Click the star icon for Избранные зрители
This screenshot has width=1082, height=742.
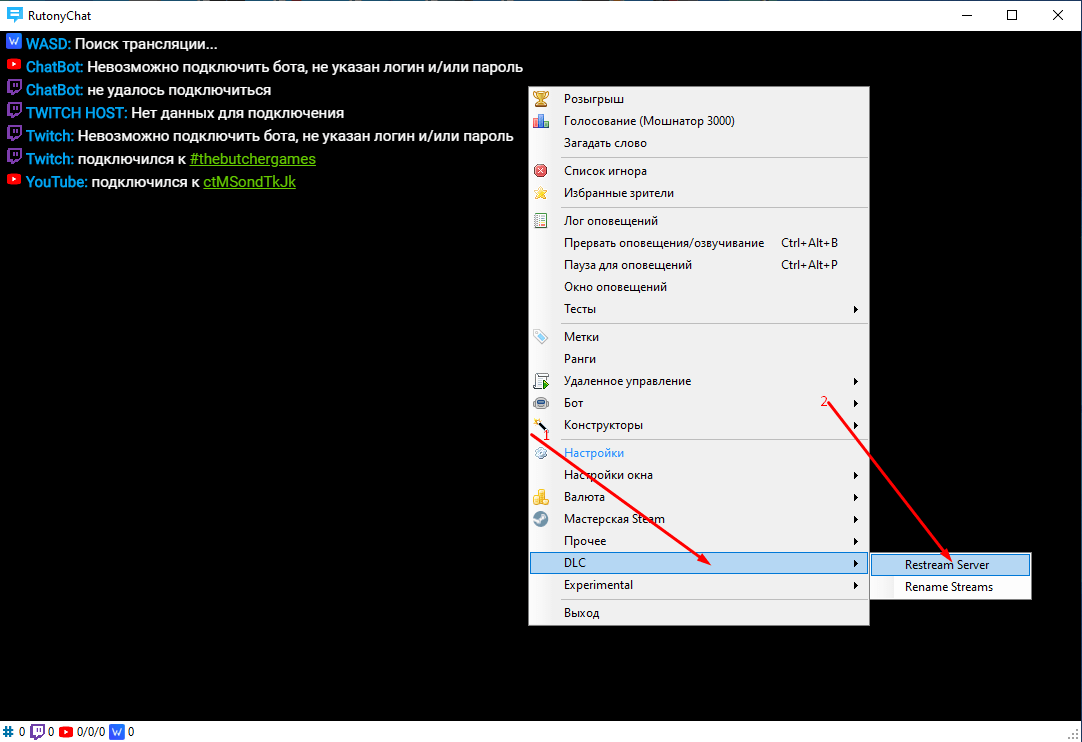[x=541, y=193]
